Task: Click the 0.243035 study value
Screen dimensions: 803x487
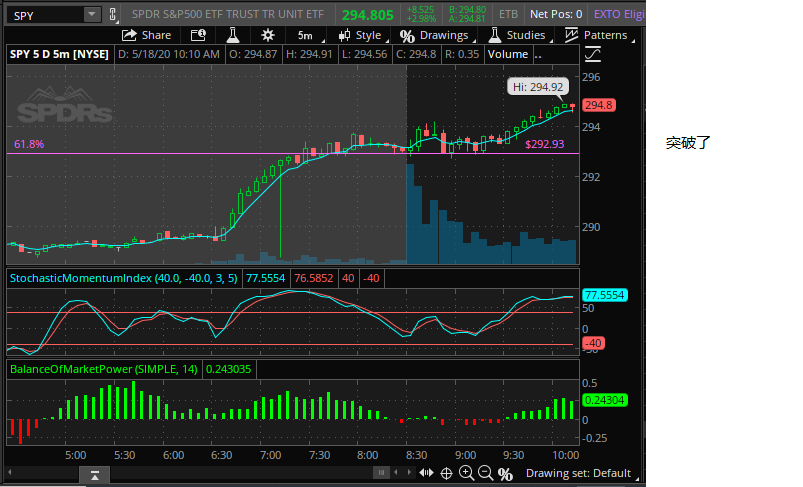Action: tap(228, 369)
